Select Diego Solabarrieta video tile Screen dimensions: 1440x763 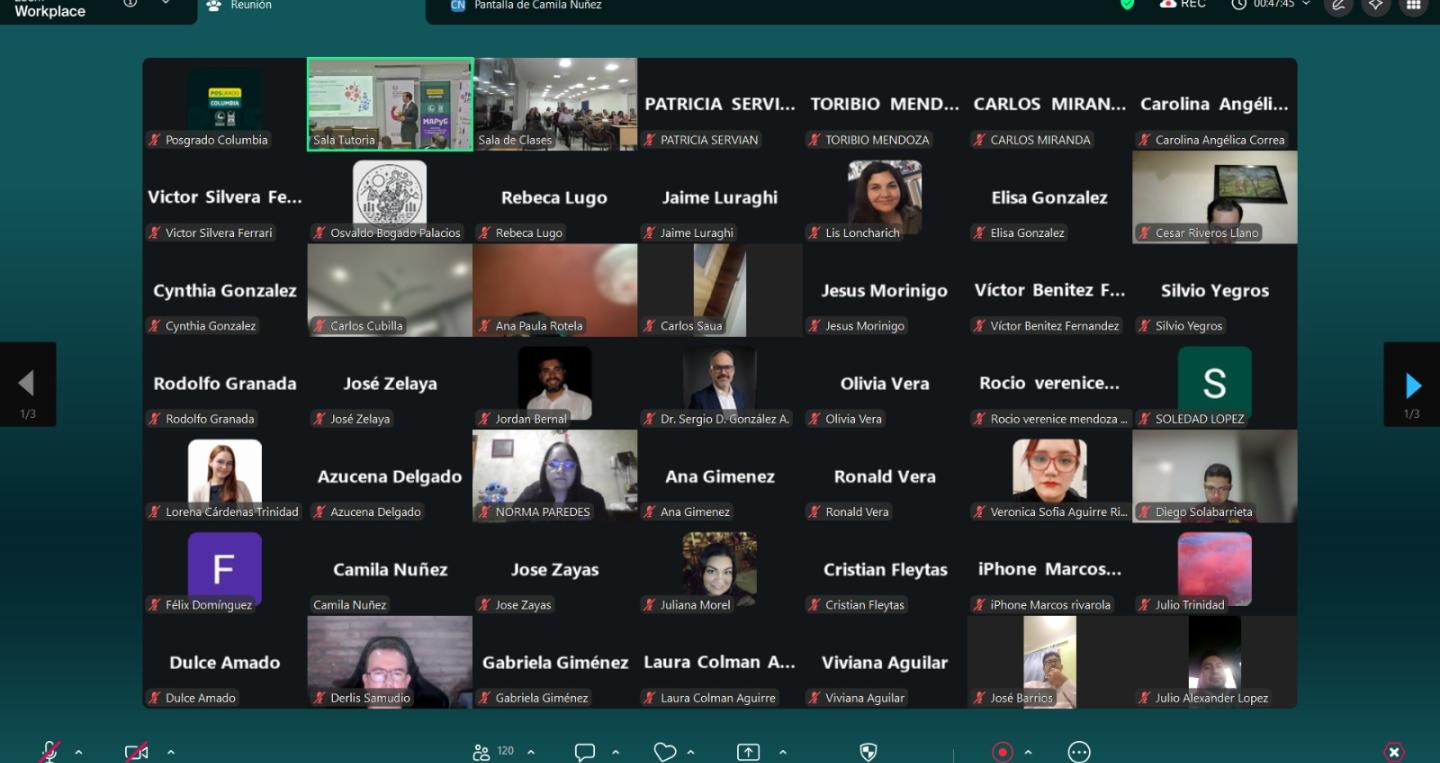[1215, 476]
